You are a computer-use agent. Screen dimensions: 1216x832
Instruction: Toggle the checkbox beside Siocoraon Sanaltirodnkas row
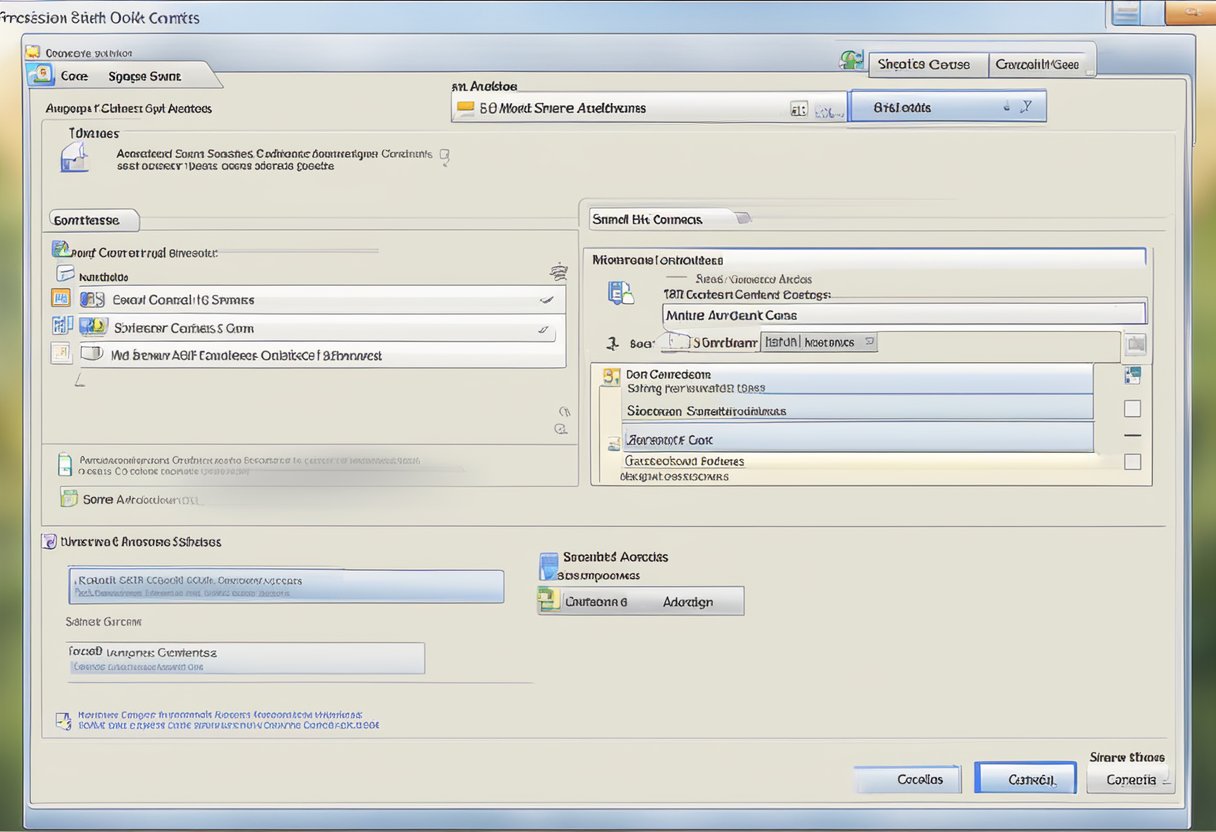point(1132,409)
